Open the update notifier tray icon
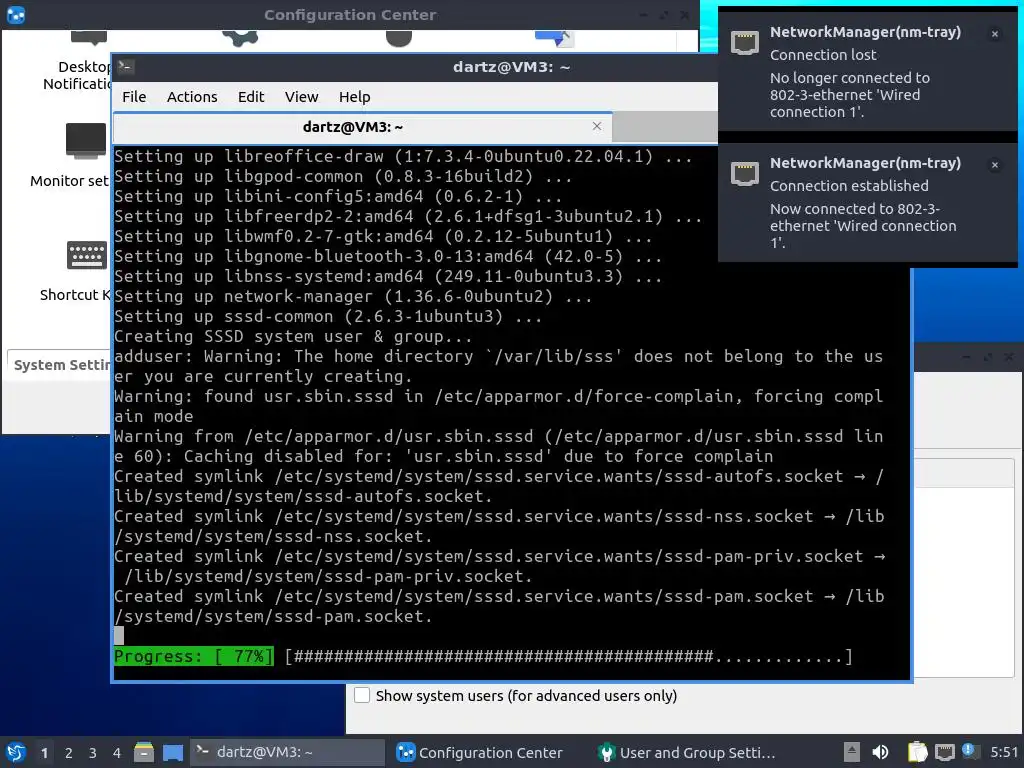The image size is (1024, 768). 970,752
